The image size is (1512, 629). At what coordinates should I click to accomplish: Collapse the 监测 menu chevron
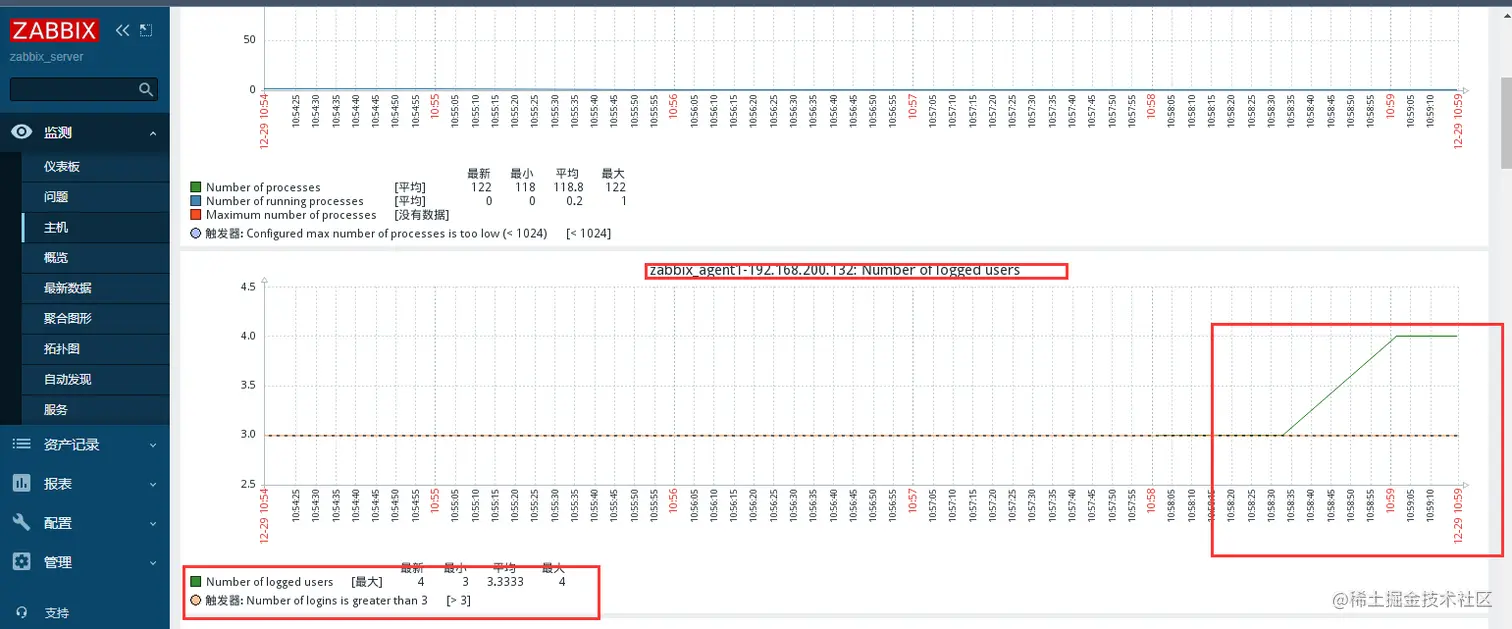pyautogui.click(x=153, y=133)
